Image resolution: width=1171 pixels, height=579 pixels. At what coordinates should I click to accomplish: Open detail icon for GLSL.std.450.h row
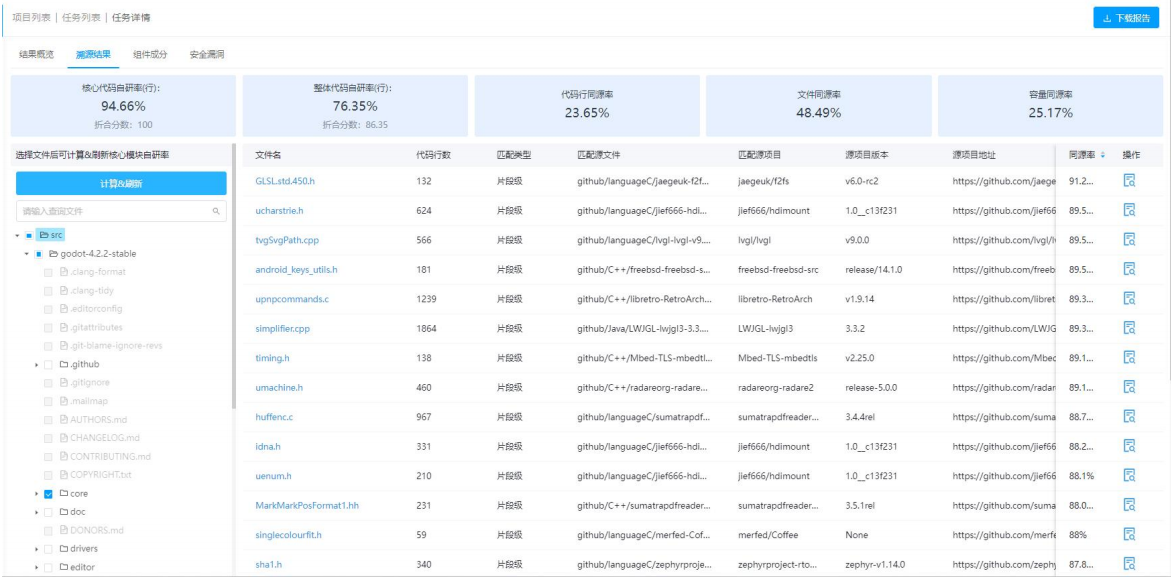[x=1129, y=181]
